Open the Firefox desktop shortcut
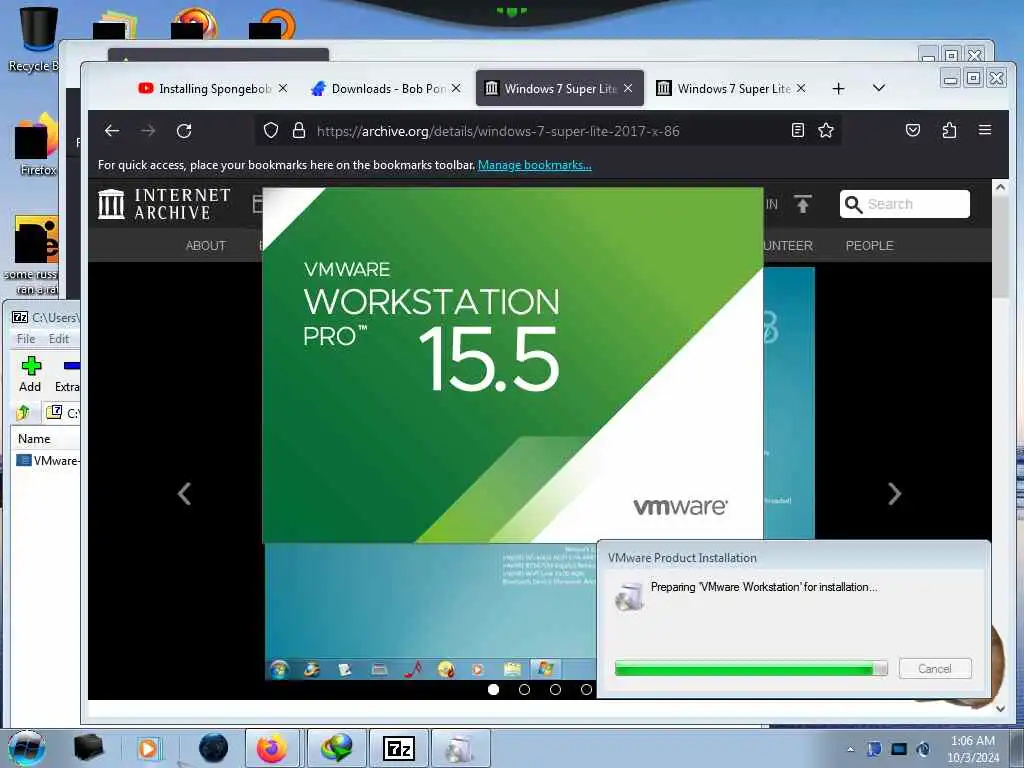Viewport: 1024px width, 768px height. click(x=38, y=145)
